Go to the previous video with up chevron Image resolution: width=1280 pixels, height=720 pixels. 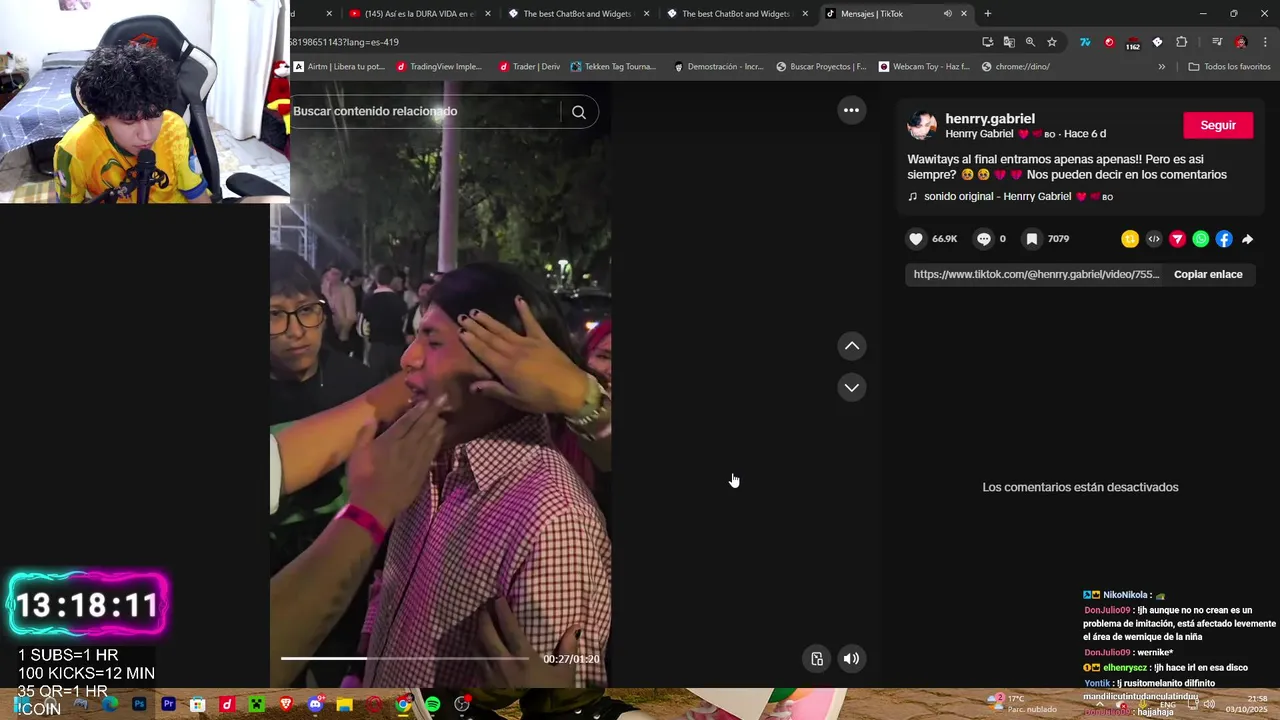coord(852,346)
